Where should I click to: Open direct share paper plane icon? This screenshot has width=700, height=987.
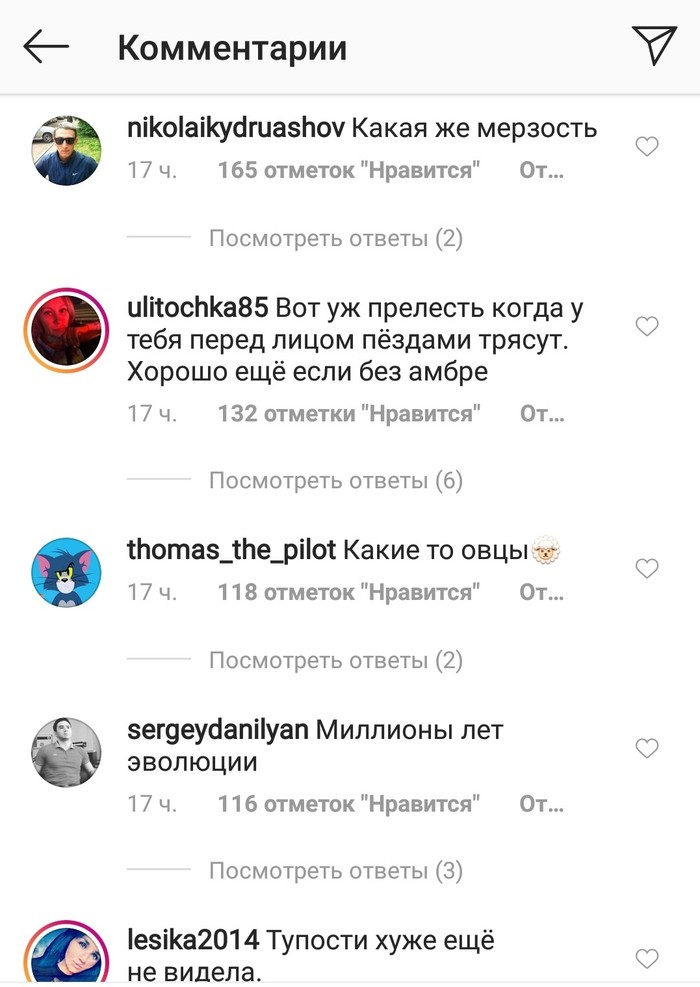(654, 45)
